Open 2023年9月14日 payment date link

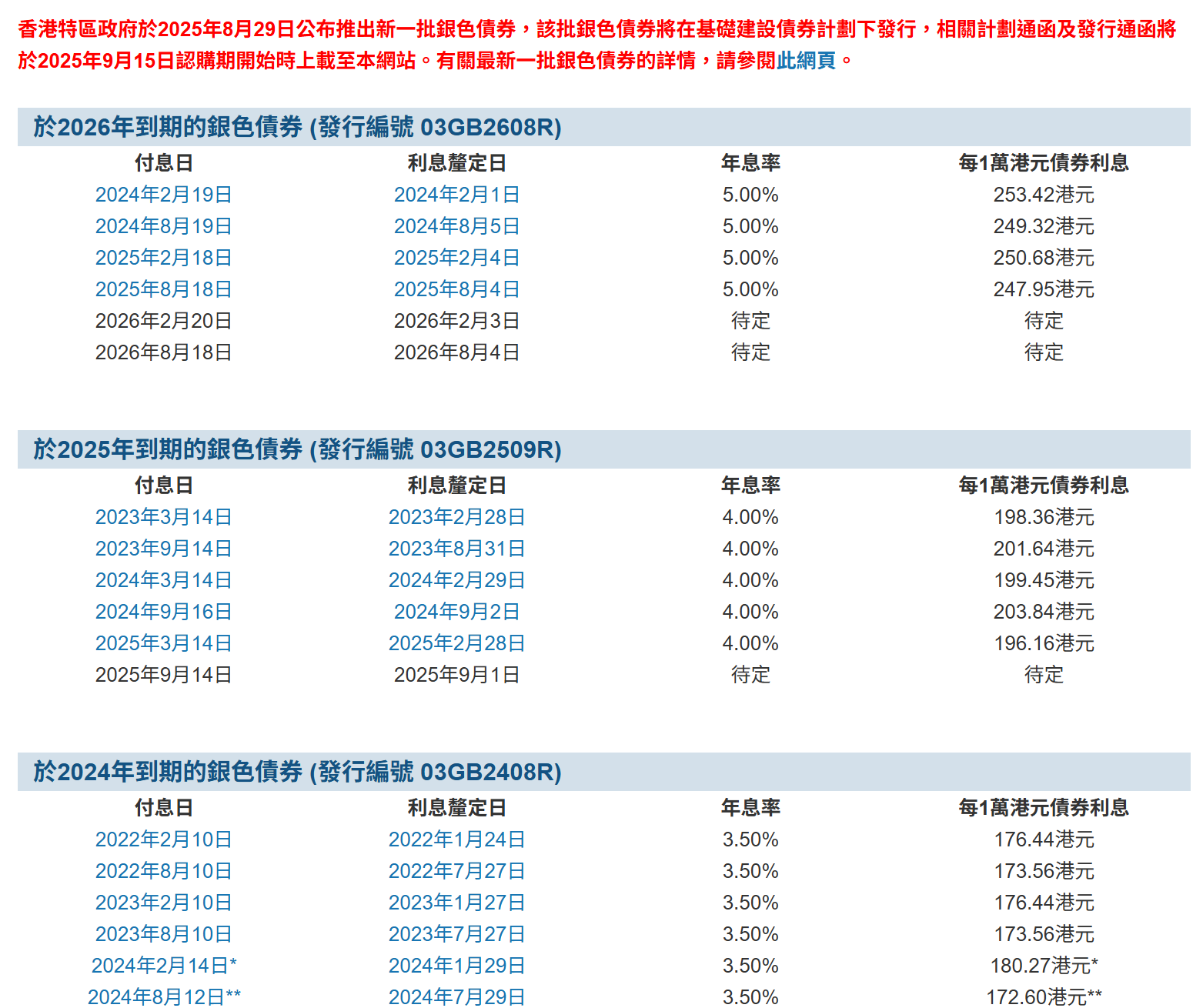pyautogui.click(x=163, y=549)
